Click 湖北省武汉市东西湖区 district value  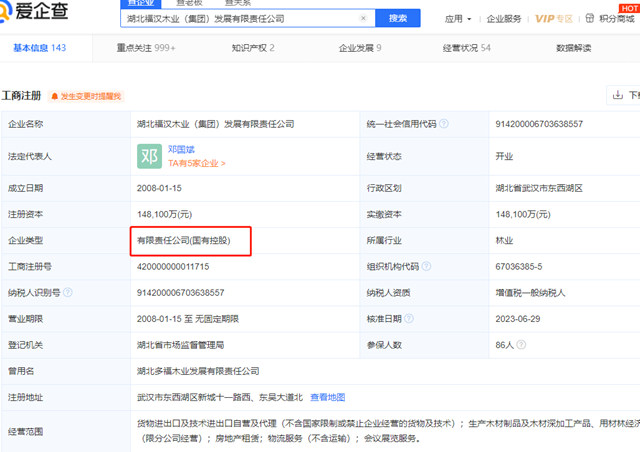[539, 188]
